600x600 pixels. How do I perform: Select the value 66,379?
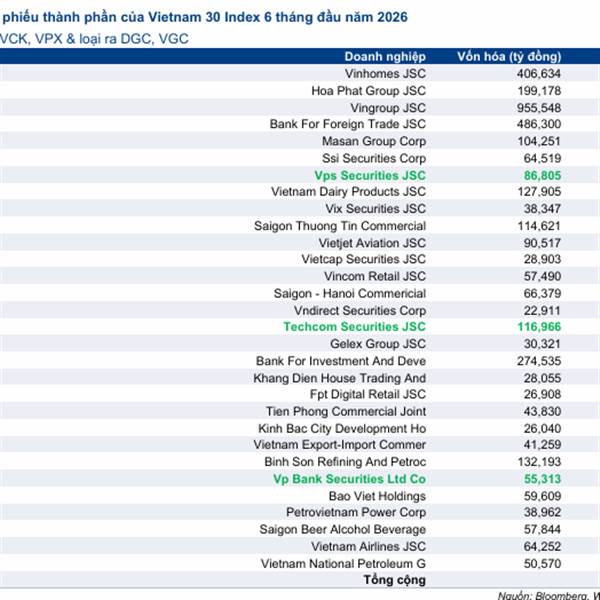coord(542,293)
